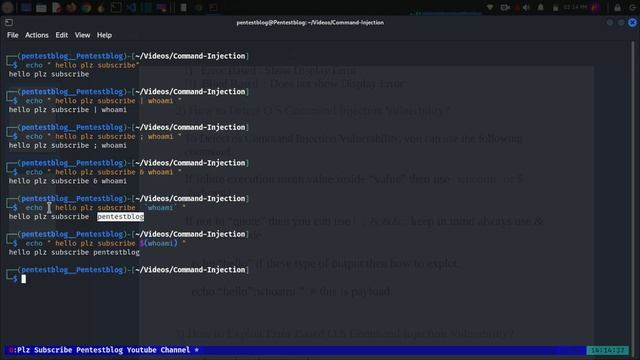
Task: Open Firefox from the top panel
Action: (x=71, y=7)
